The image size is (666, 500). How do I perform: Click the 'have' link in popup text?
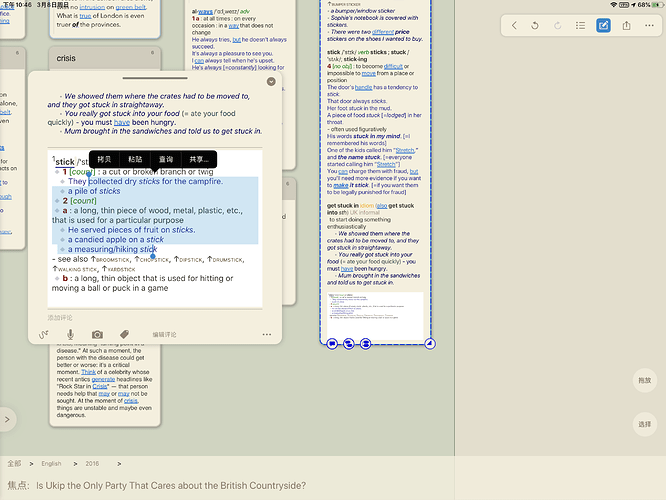coord(122,122)
